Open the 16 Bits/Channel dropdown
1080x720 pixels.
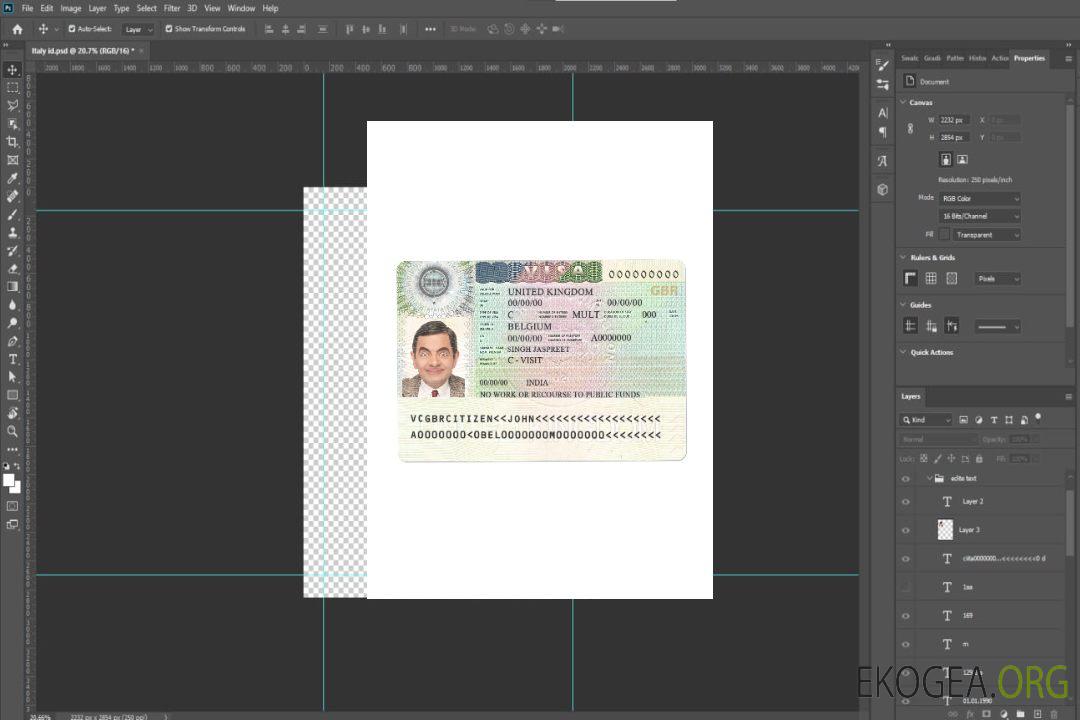click(x=979, y=216)
